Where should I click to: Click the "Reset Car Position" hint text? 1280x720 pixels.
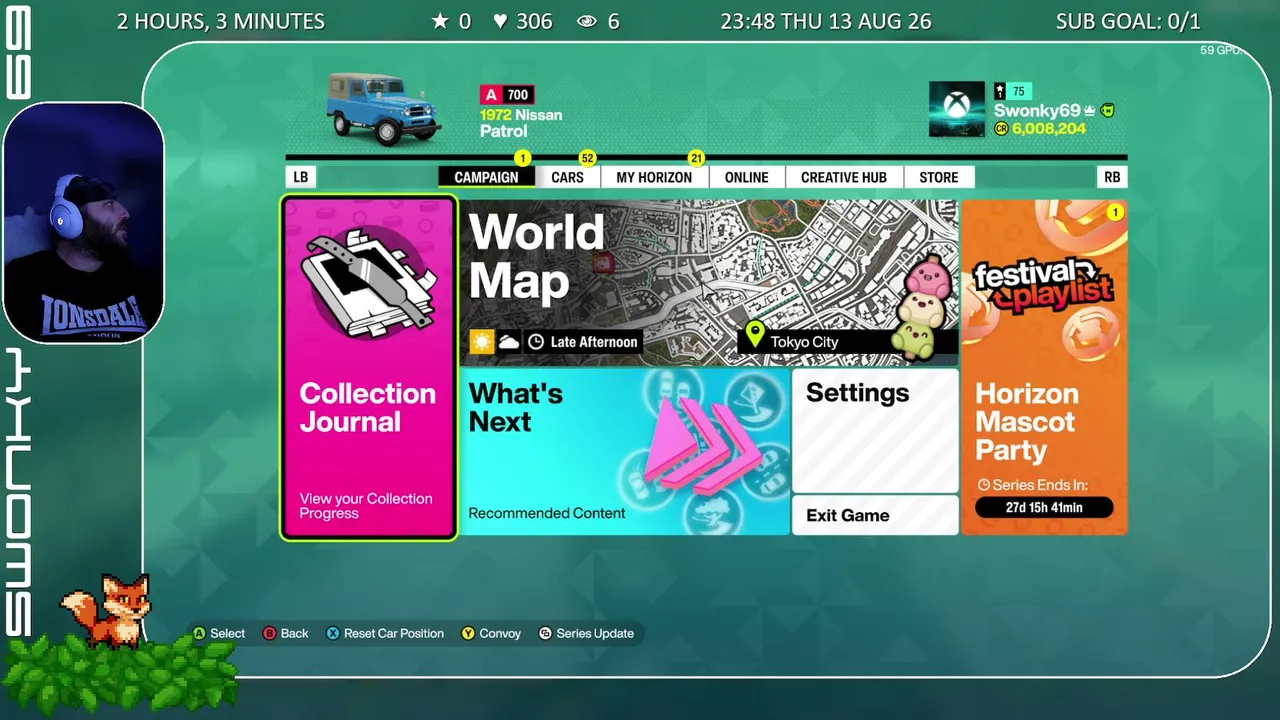(x=394, y=633)
